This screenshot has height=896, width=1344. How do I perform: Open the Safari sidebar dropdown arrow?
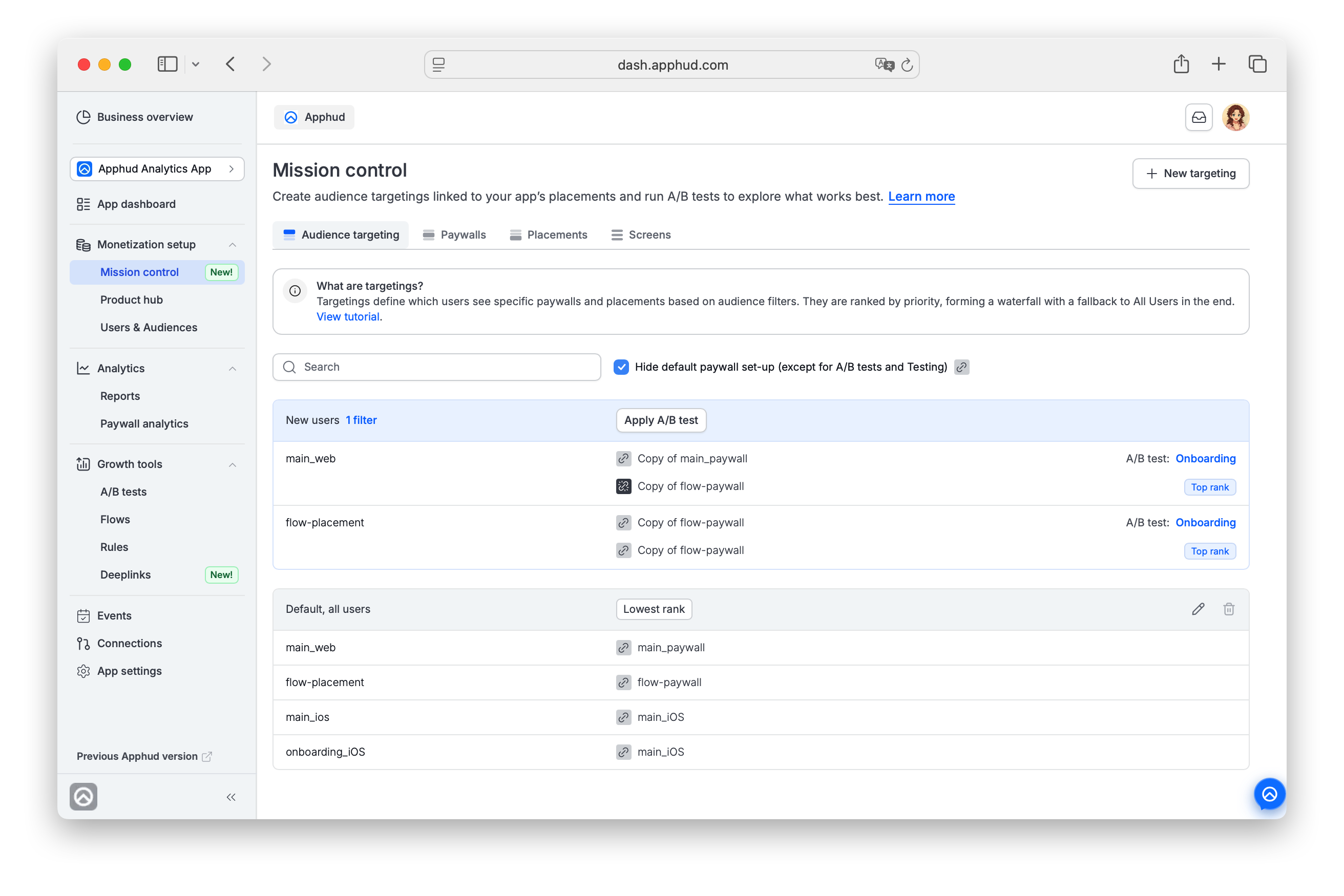pyautogui.click(x=196, y=64)
